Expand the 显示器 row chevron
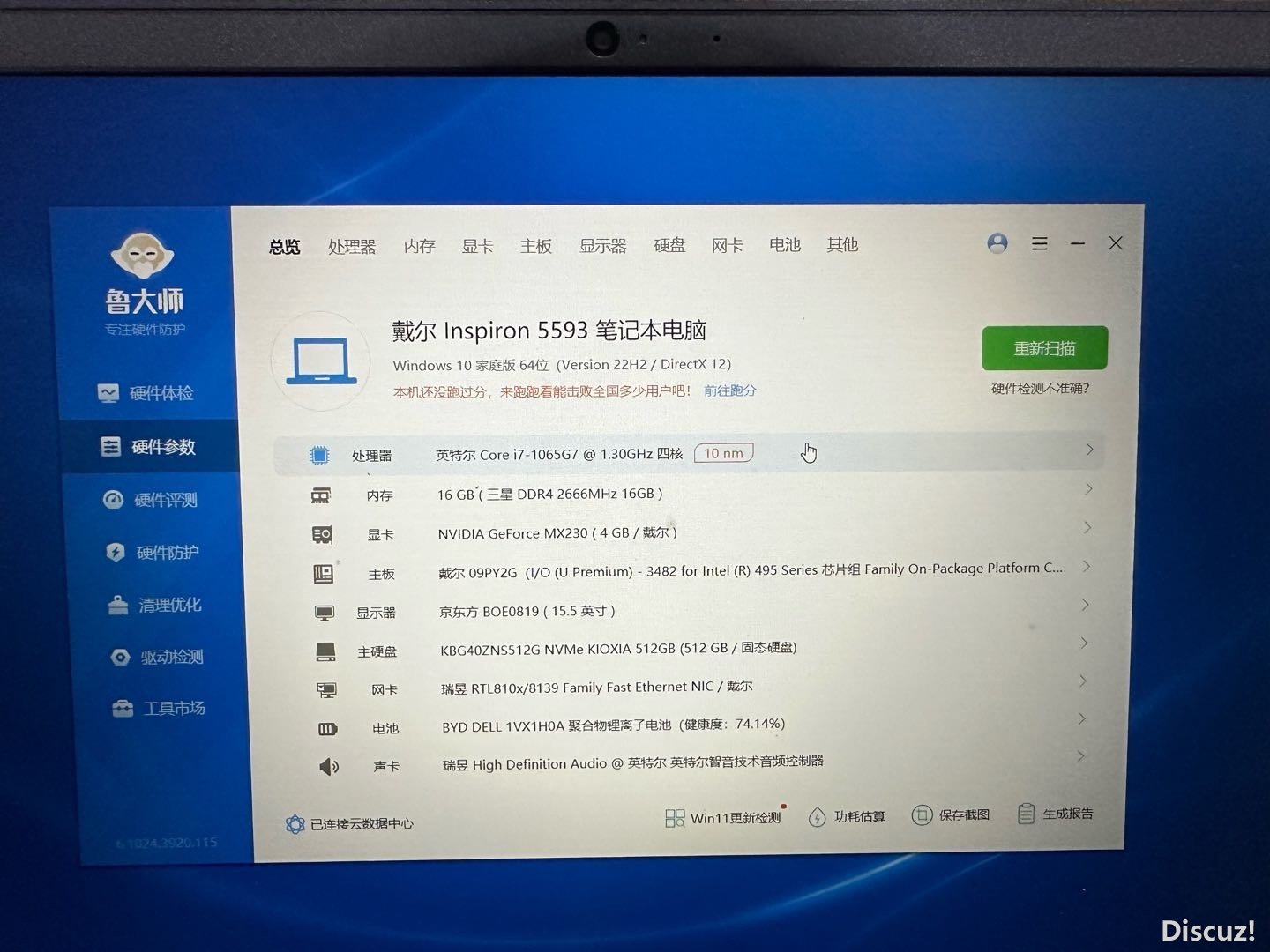This screenshot has width=1270, height=952. point(1086,605)
